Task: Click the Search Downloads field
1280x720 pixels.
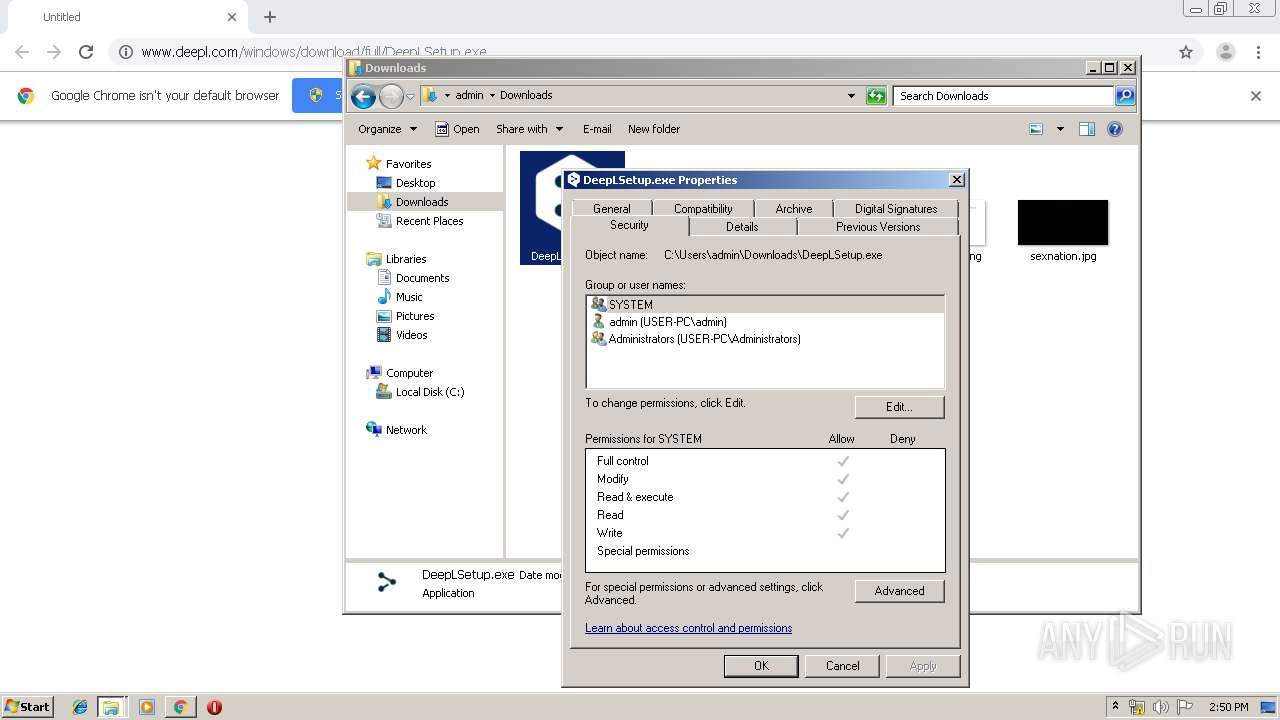Action: coord(1003,96)
